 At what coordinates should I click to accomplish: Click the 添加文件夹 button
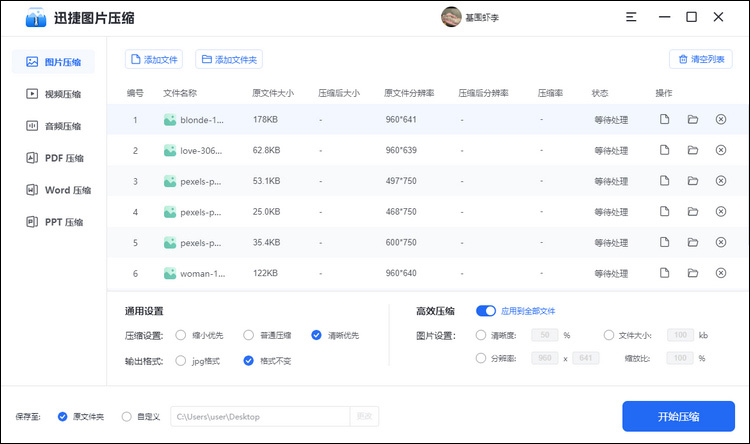(229, 59)
